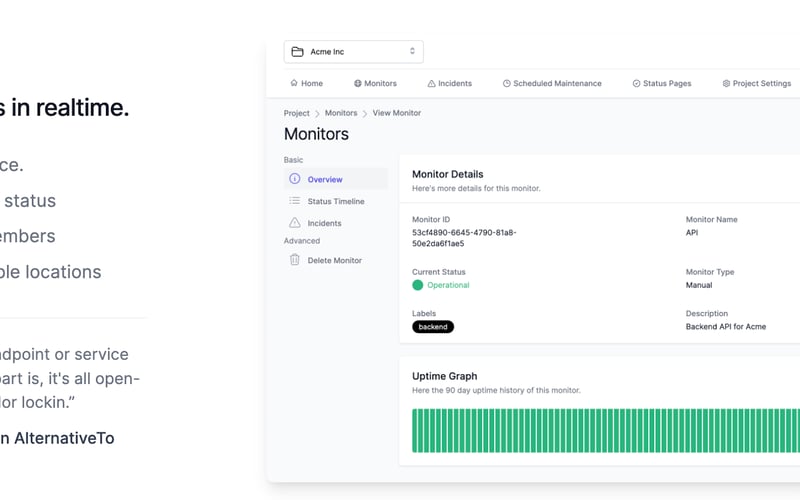Click the check-circle icon beside Status Pages

[x=636, y=83]
